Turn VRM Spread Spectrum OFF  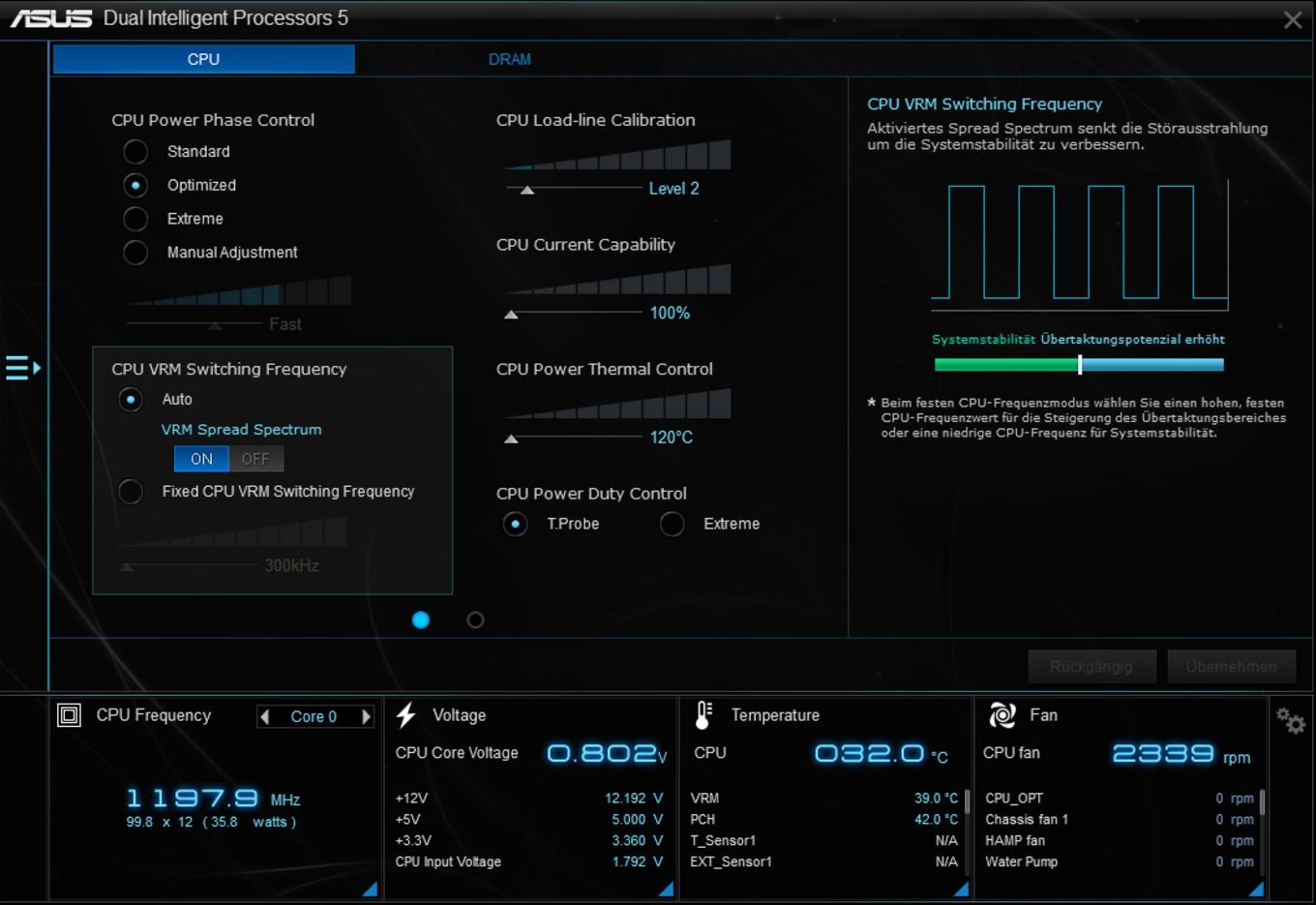click(x=255, y=459)
